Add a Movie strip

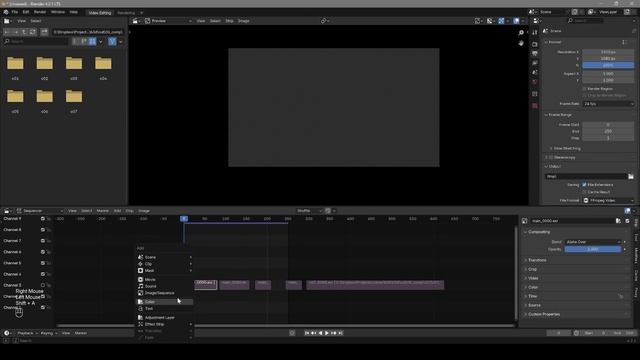[164, 280]
